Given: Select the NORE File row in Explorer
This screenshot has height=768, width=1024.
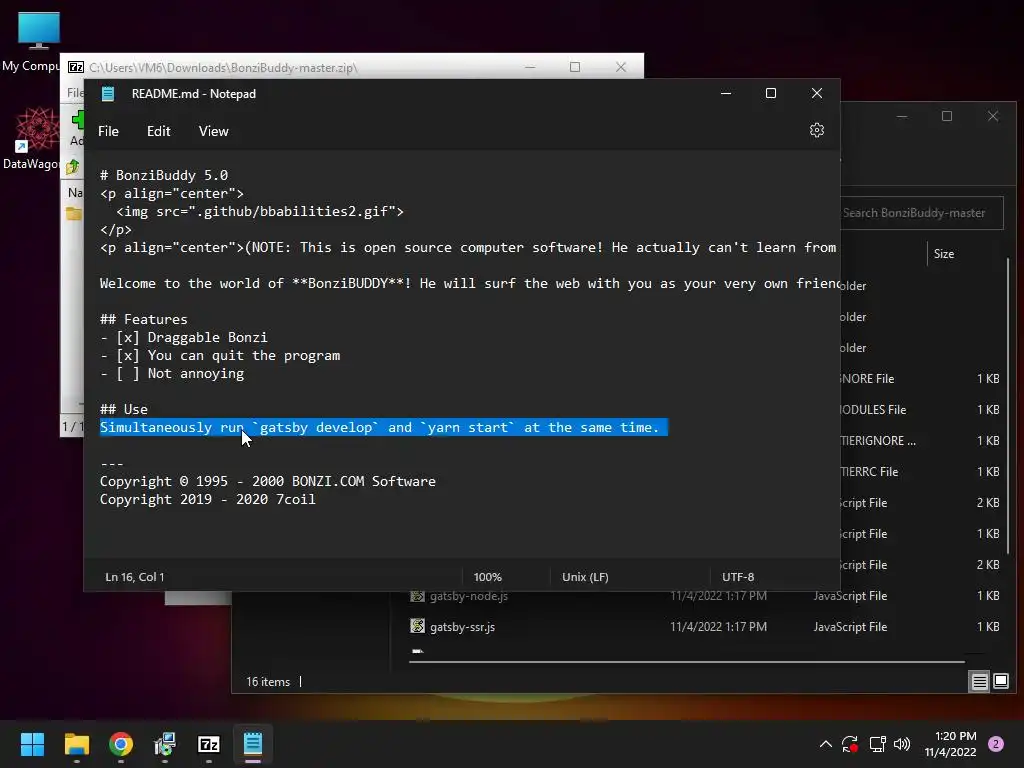Looking at the screenshot, I should tap(921, 379).
